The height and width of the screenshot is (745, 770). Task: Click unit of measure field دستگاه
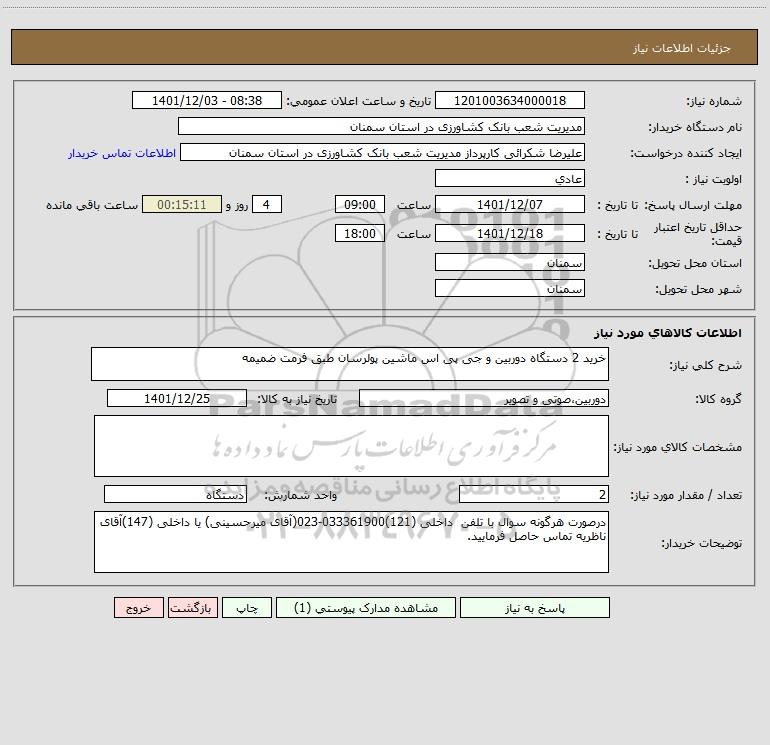click(175, 494)
